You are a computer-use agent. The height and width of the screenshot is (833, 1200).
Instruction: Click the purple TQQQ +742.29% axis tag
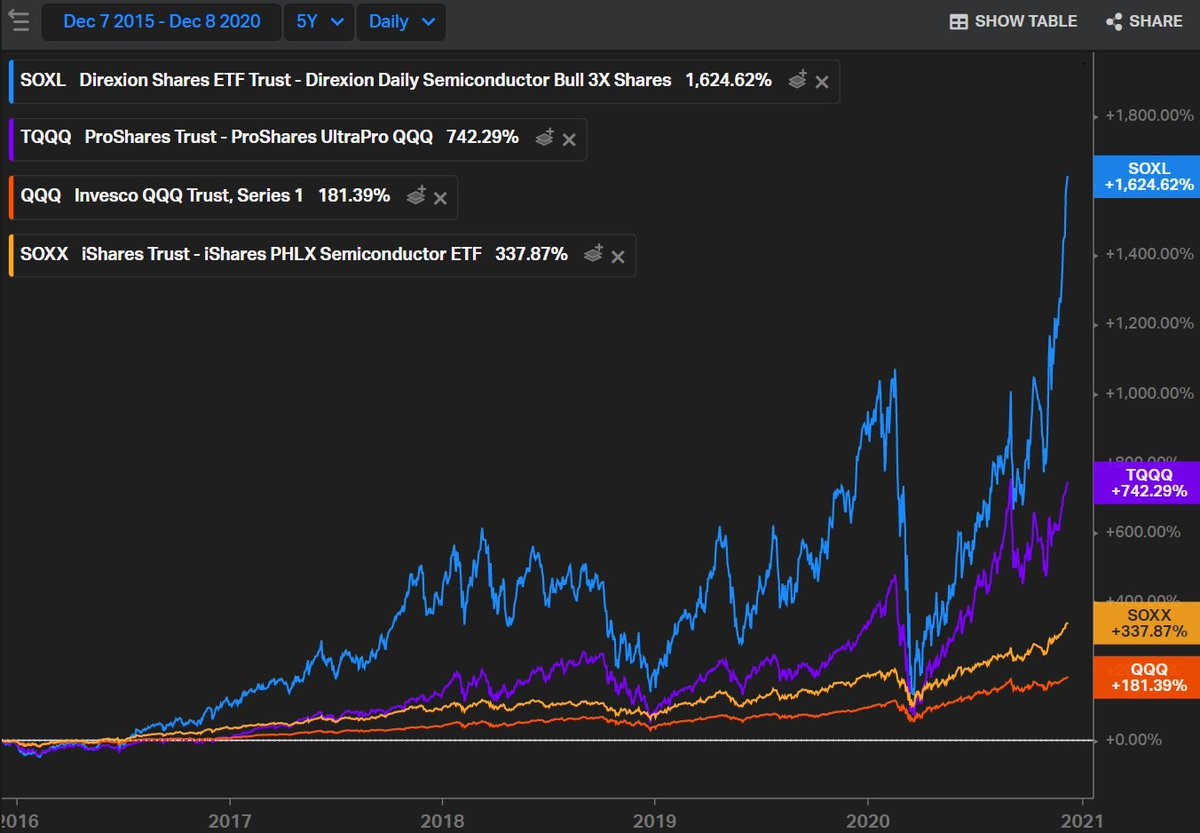click(1148, 482)
